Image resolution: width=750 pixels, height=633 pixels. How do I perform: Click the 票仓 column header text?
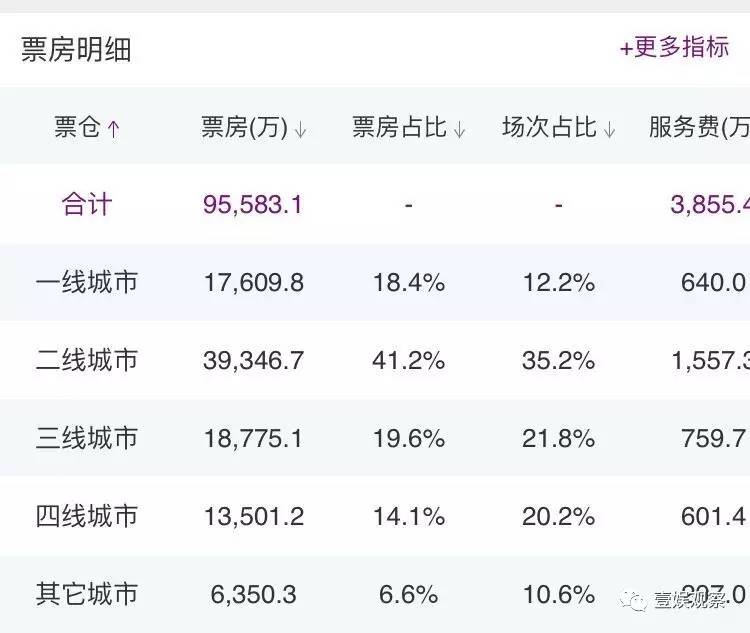78,128
